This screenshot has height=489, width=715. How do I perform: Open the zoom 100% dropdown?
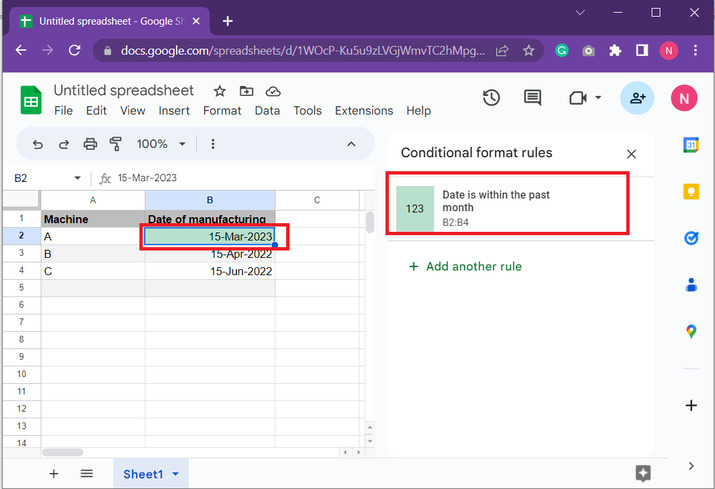coord(161,144)
